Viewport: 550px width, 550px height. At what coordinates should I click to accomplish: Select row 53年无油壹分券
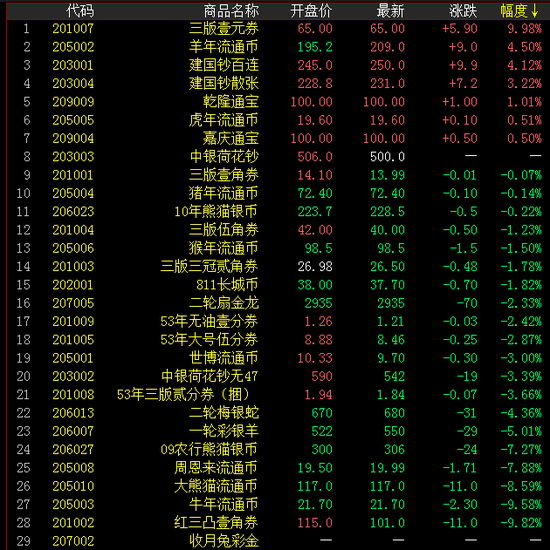coord(278,322)
